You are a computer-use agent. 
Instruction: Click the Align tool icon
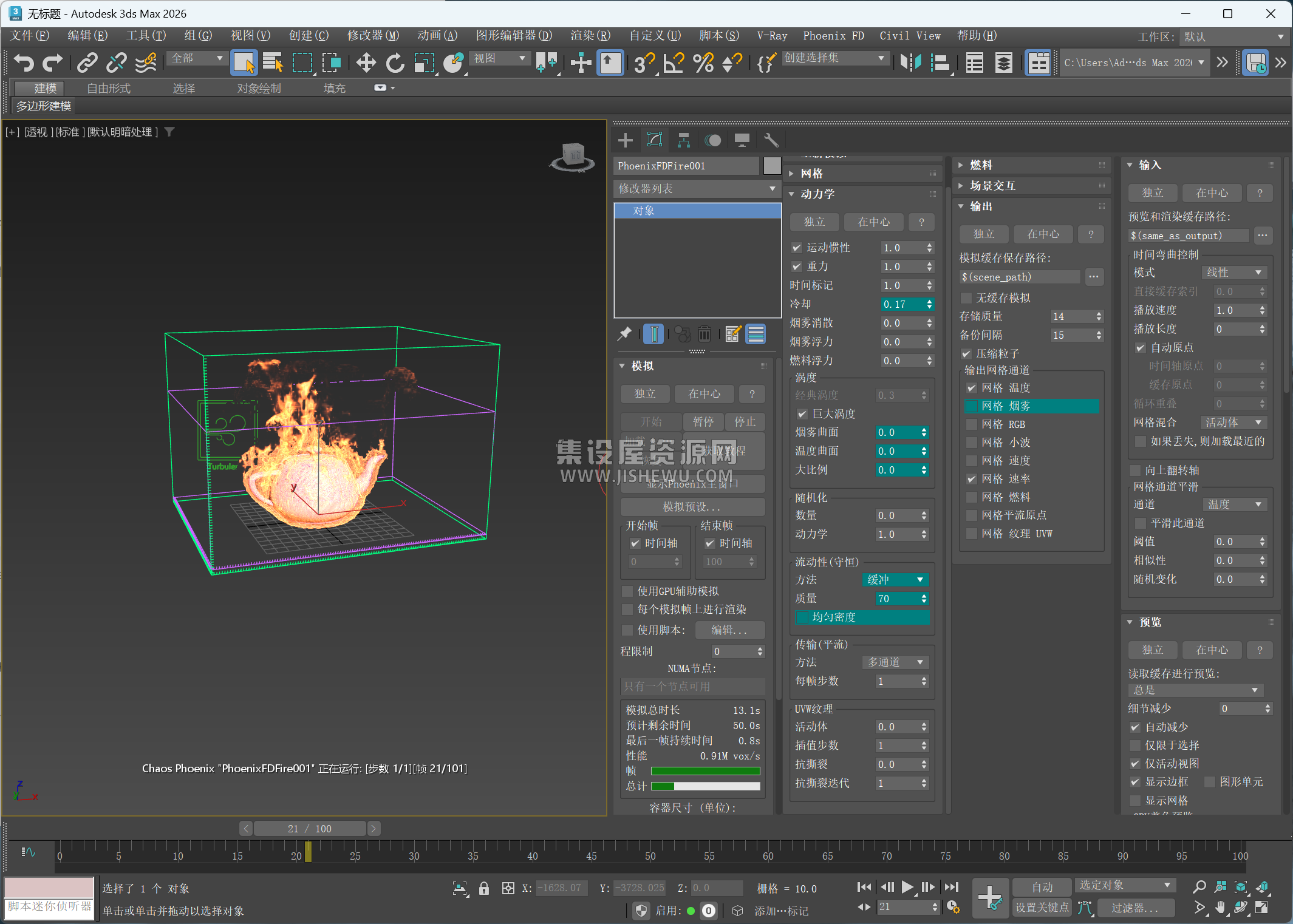(x=940, y=63)
